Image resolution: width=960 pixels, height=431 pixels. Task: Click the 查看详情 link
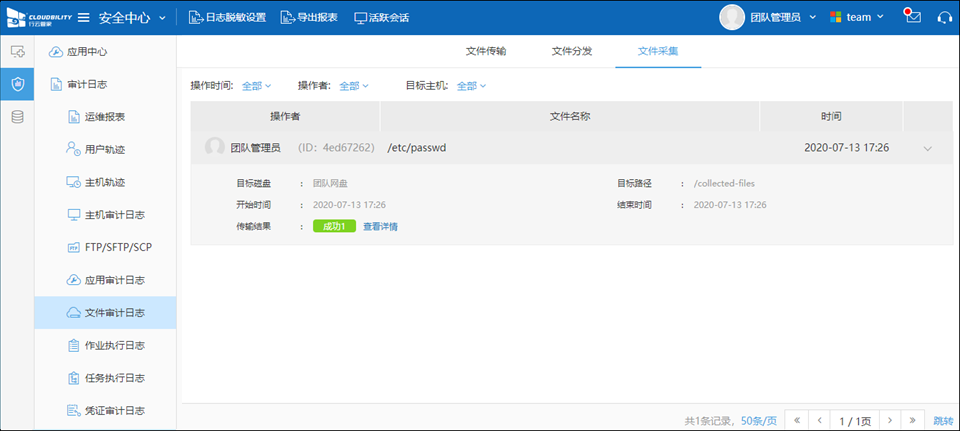[380, 227]
